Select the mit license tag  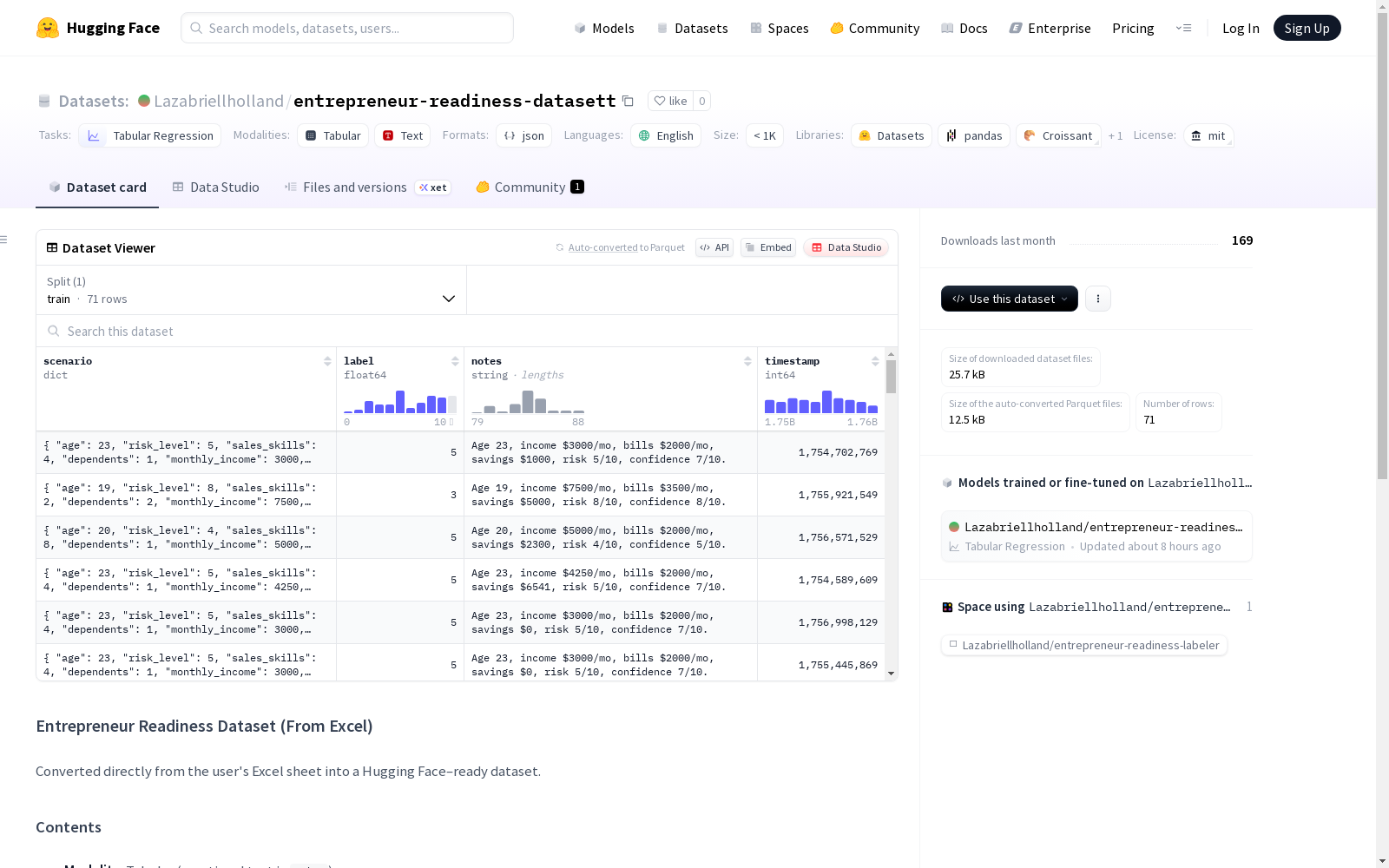coord(1208,135)
